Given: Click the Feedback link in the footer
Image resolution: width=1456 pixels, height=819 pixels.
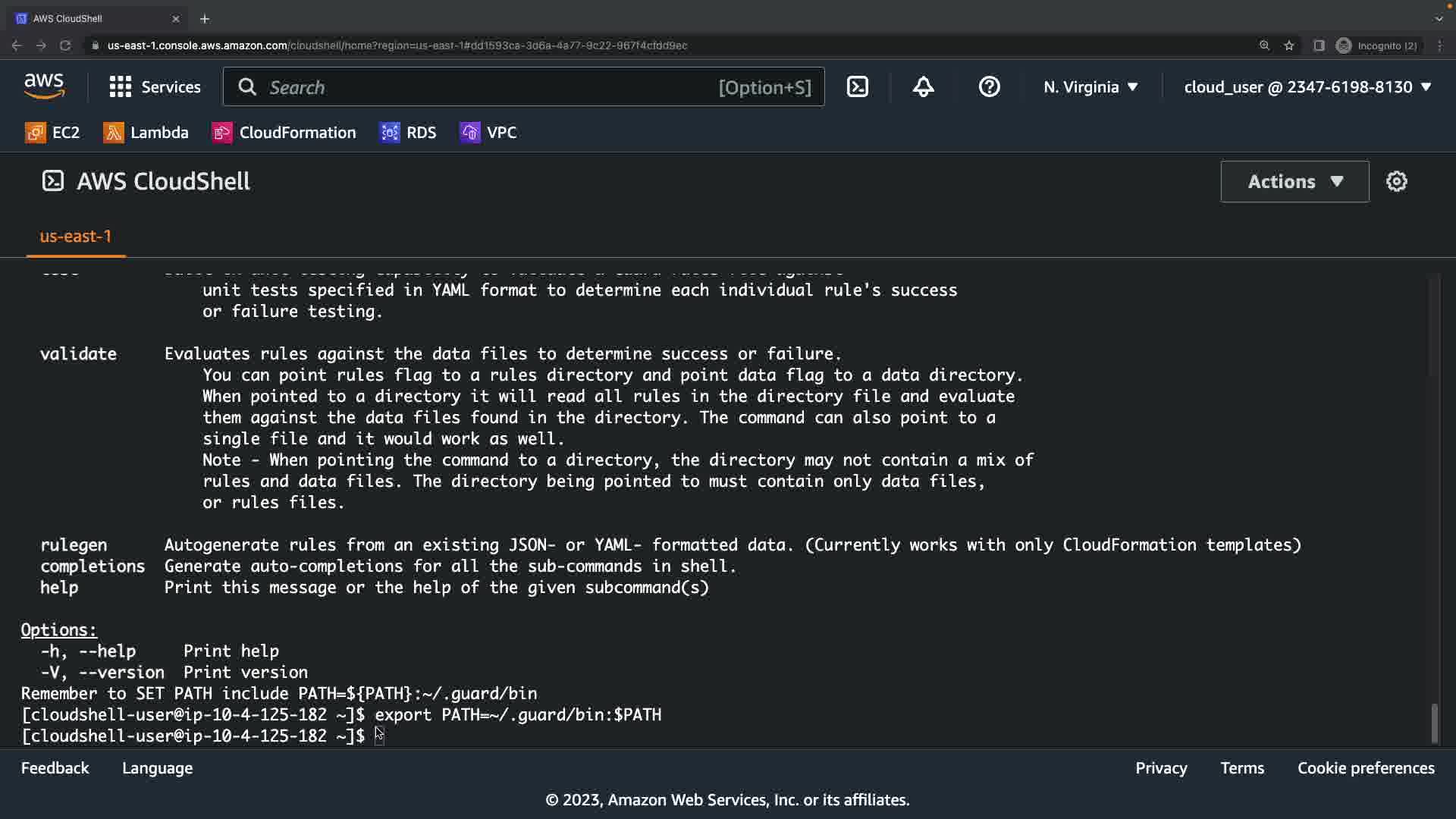Looking at the screenshot, I should click(x=55, y=768).
